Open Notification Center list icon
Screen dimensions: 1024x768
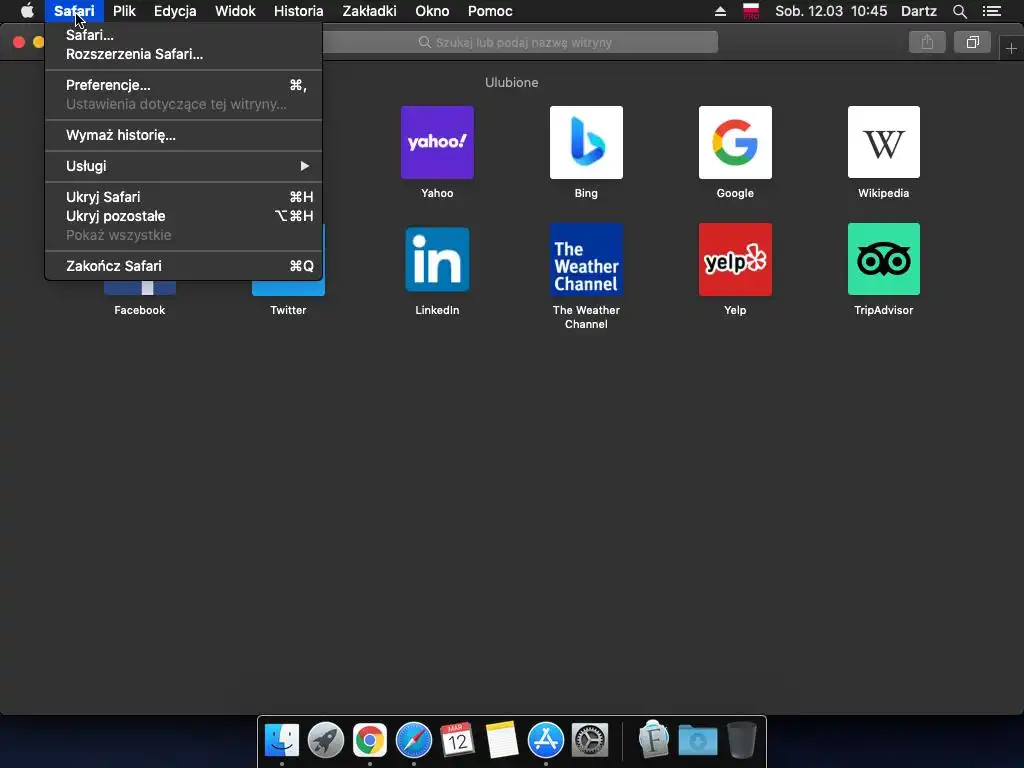click(x=991, y=11)
